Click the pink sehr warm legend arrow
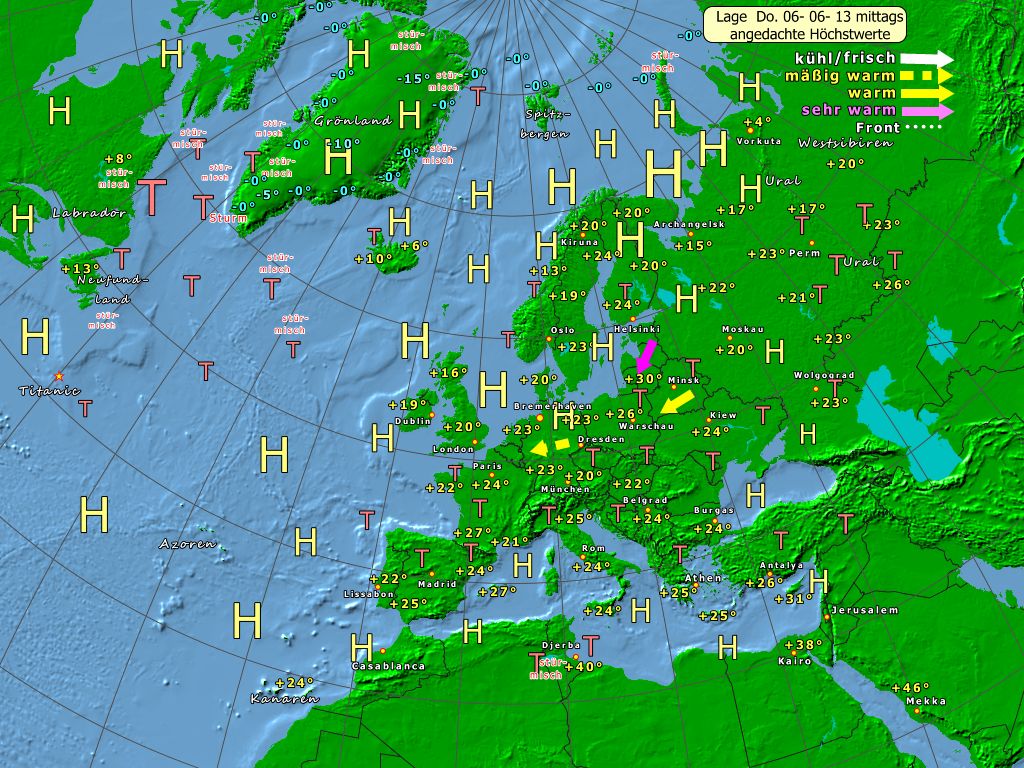The width and height of the screenshot is (1024, 768). (x=926, y=110)
